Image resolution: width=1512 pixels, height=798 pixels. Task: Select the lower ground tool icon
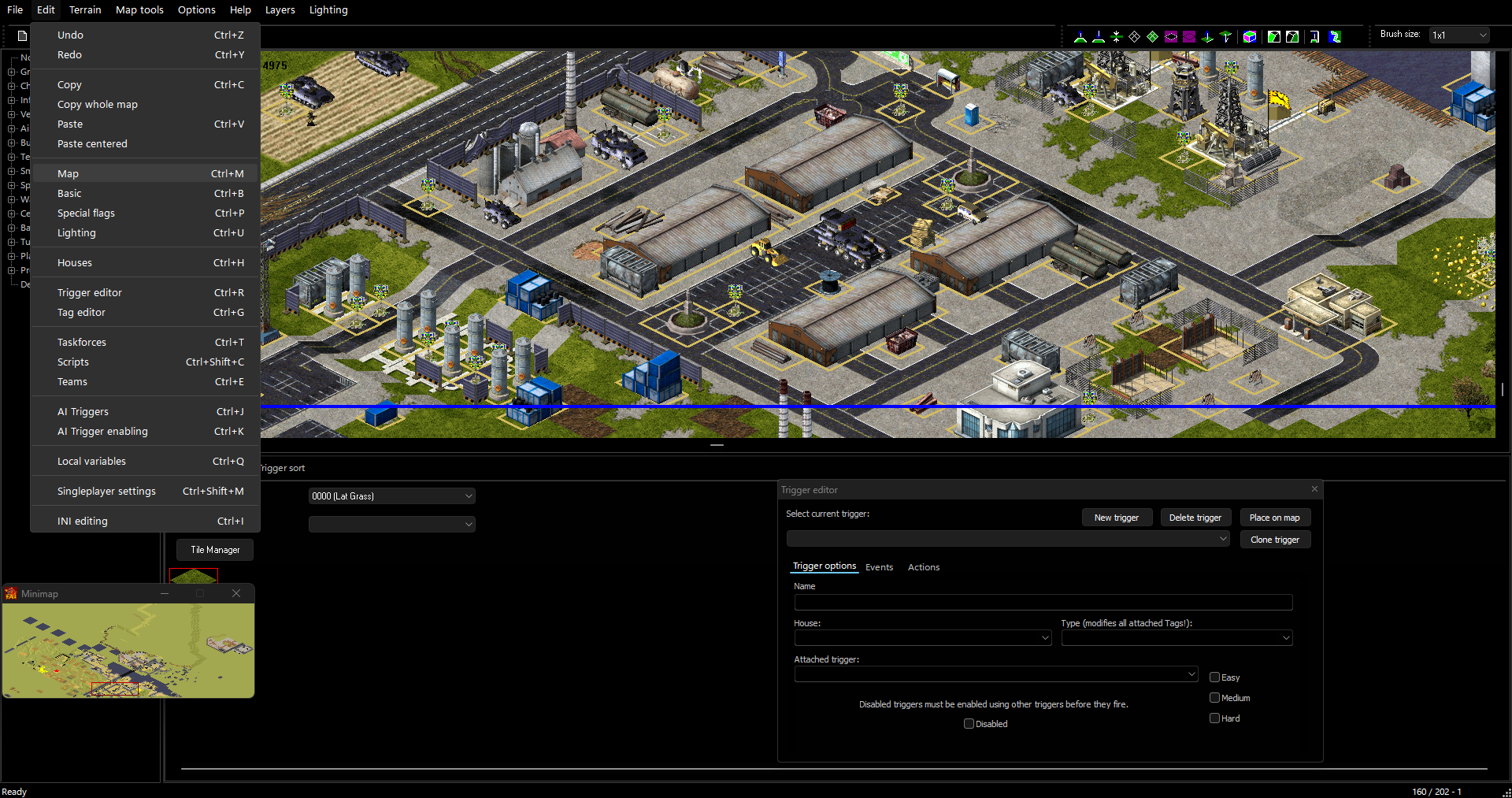1099,36
